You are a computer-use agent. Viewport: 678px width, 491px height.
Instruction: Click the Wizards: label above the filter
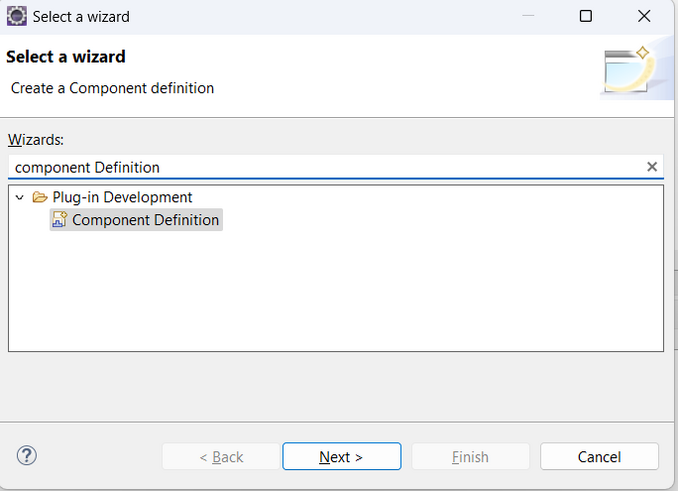tap(36, 140)
